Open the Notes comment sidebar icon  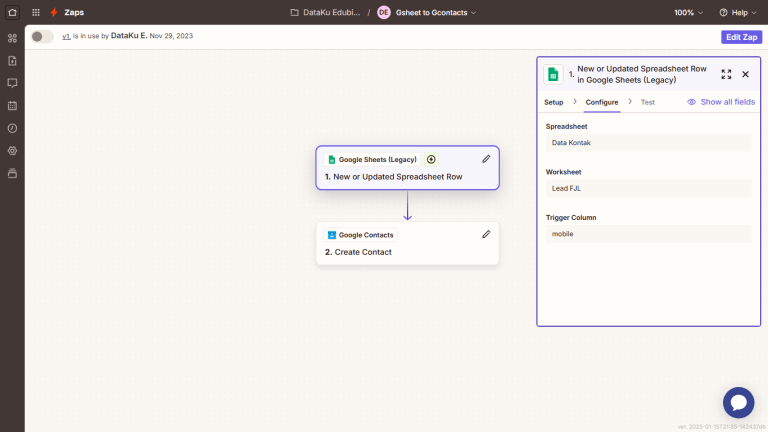[12, 83]
